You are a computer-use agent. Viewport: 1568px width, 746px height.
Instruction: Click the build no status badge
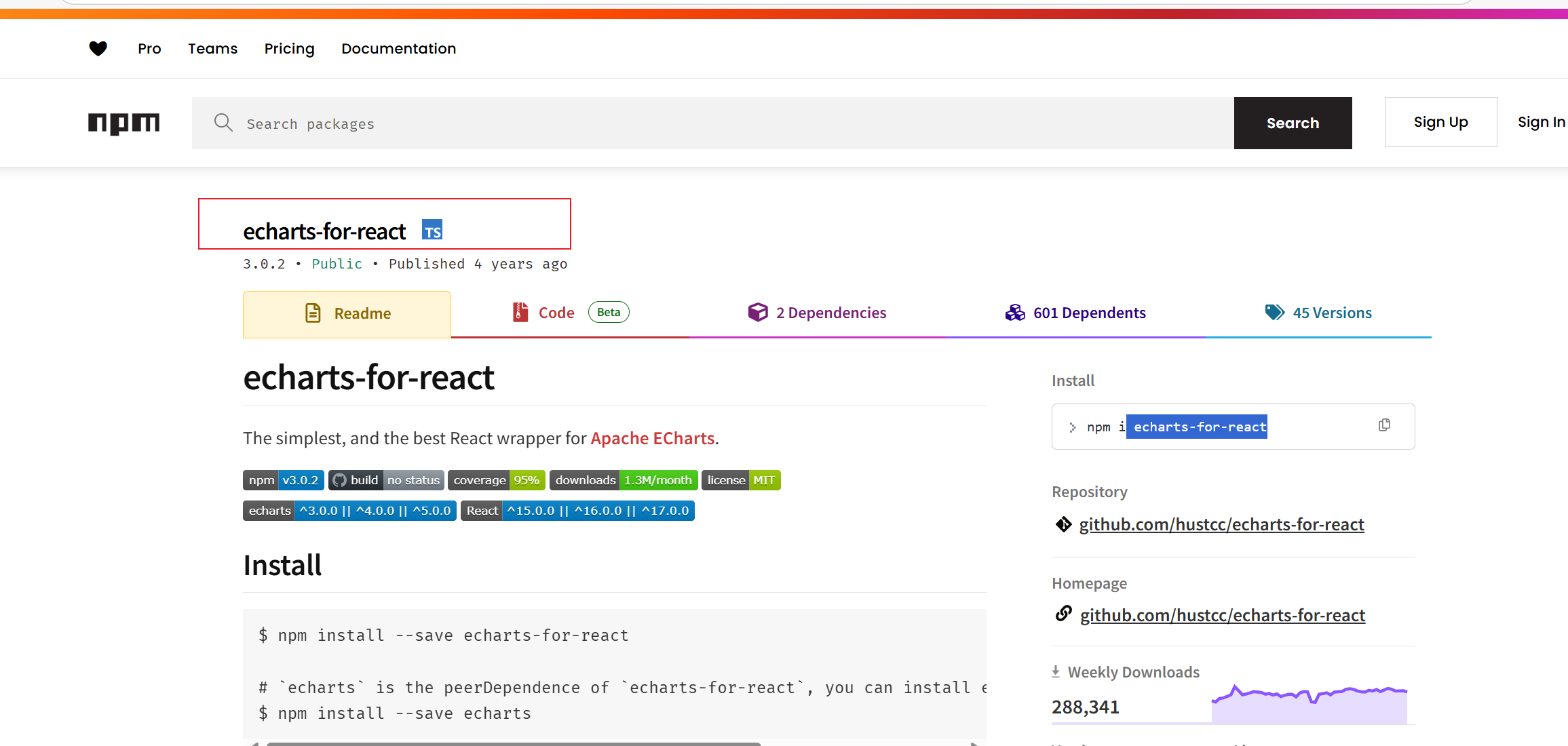(386, 480)
